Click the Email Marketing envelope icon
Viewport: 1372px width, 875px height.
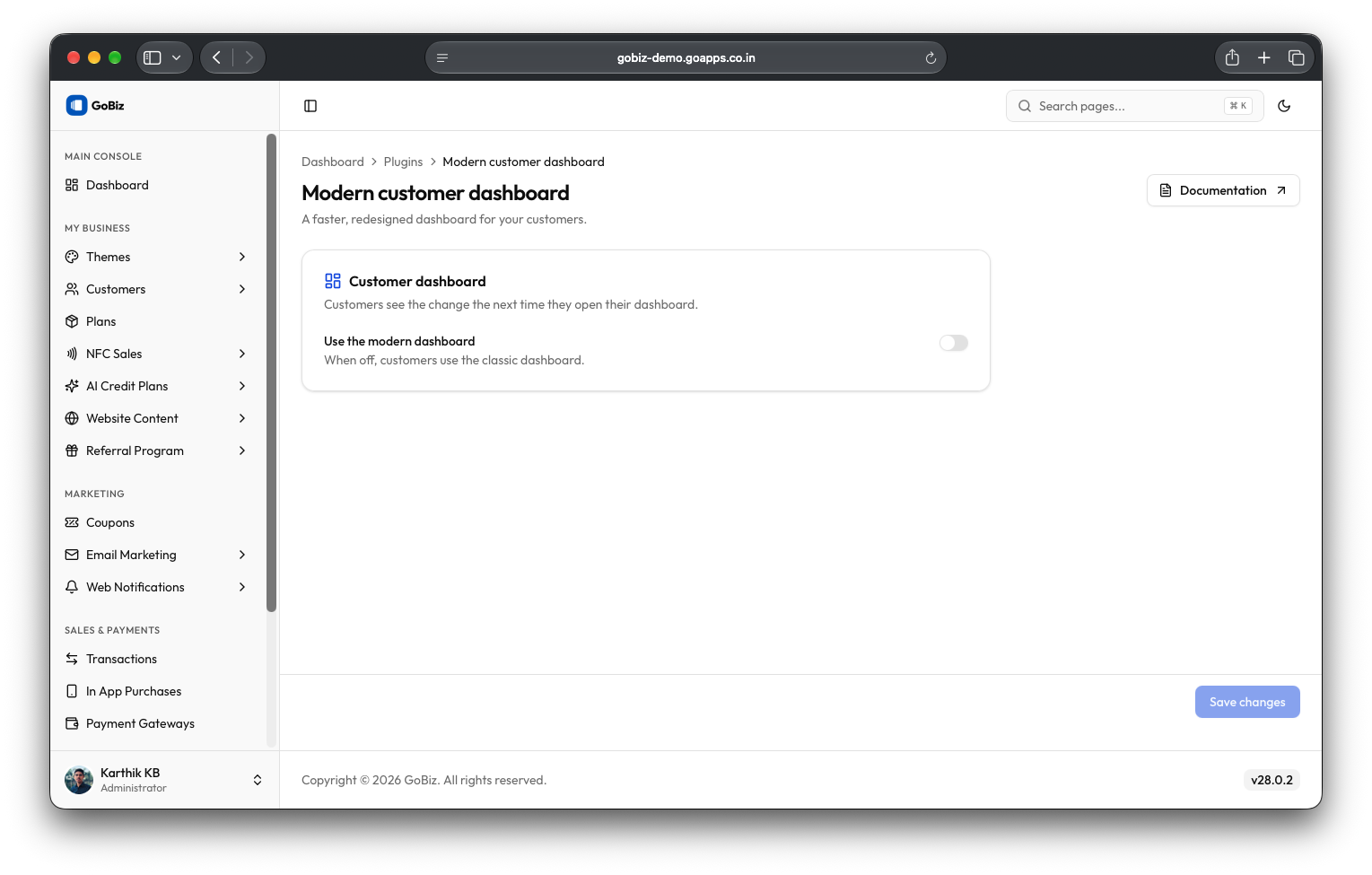[72, 555]
